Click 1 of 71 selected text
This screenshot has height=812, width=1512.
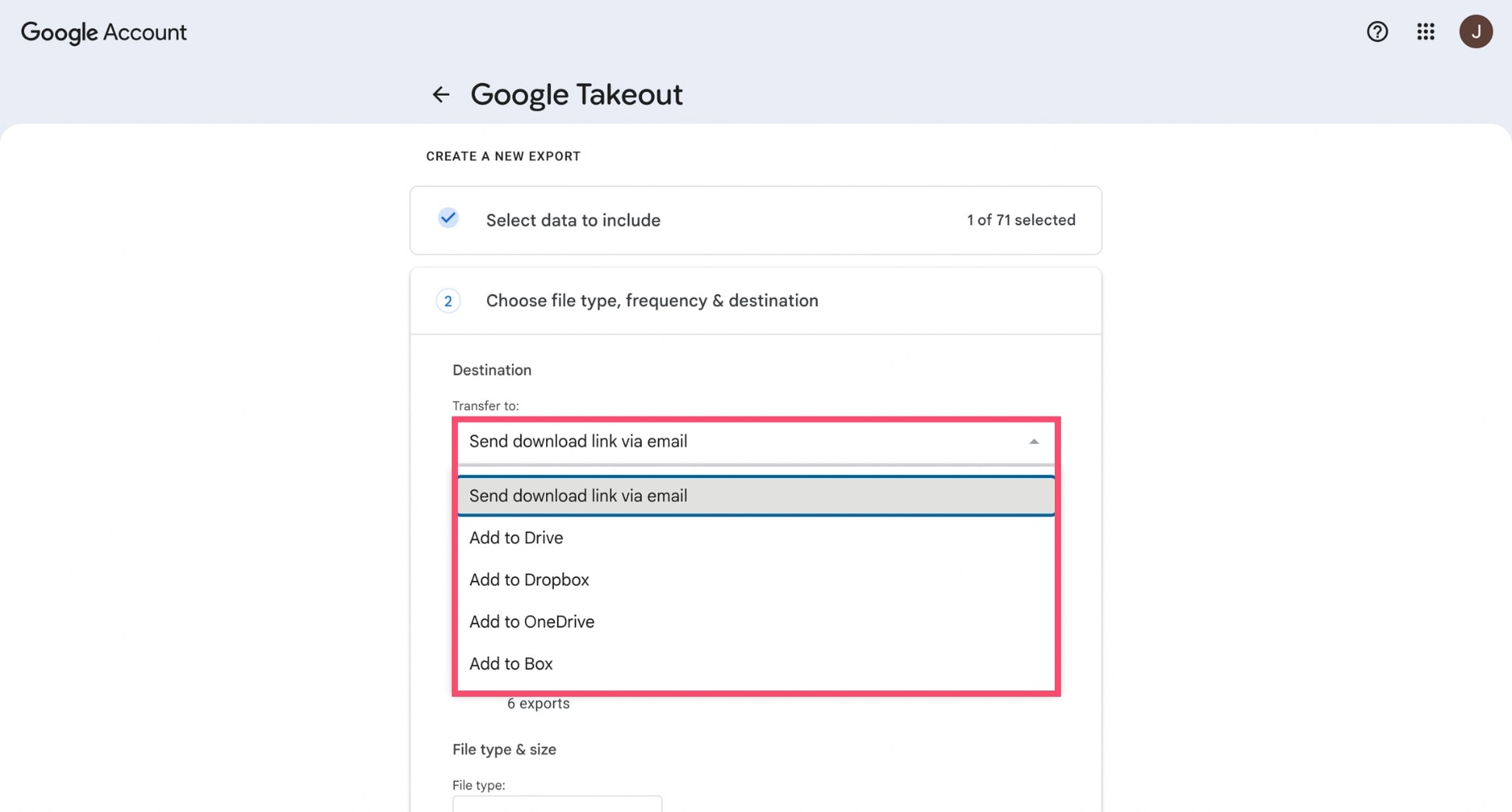click(x=1021, y=220)
